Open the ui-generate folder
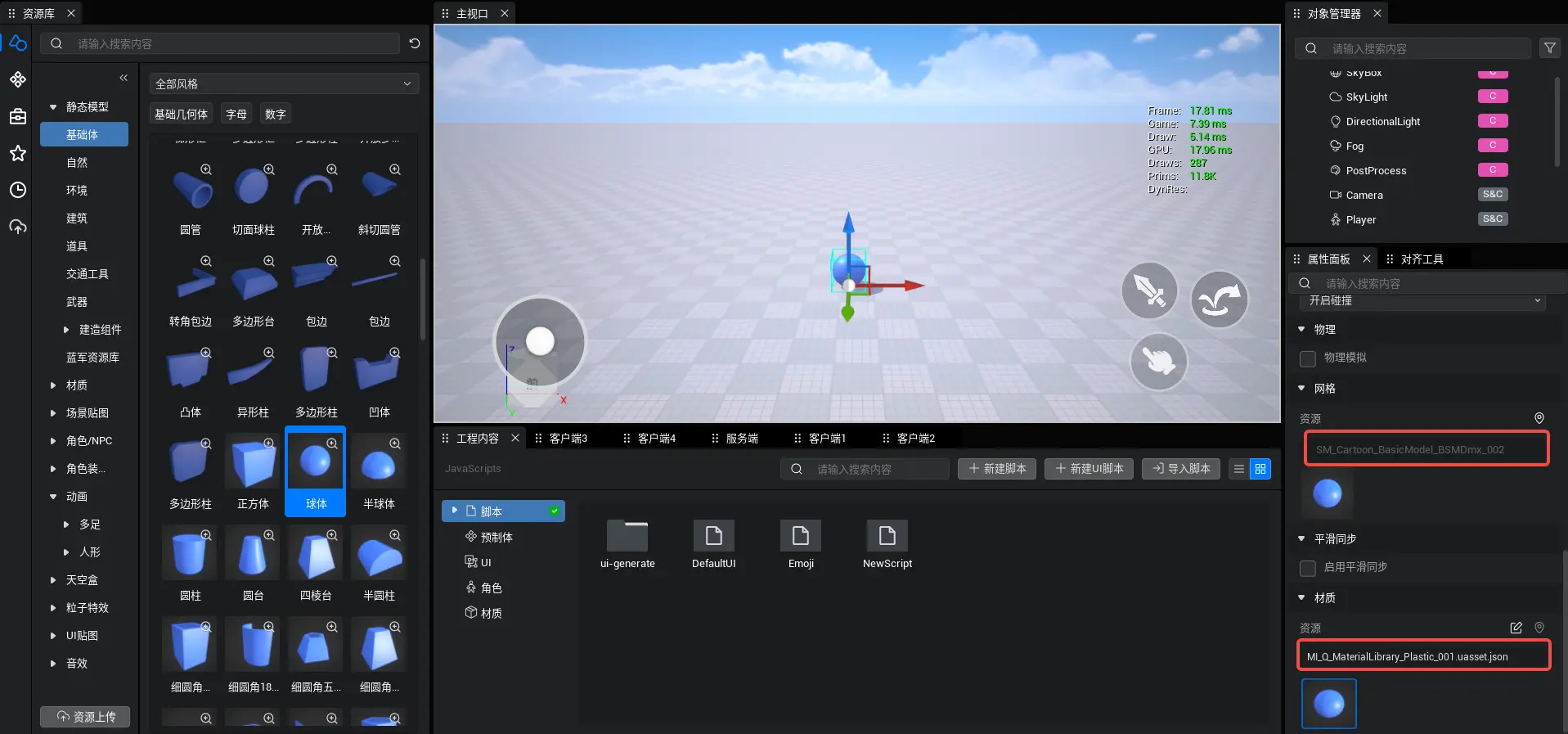The width and height of the screenshot is (1568, 734). [x=627, y=543]
